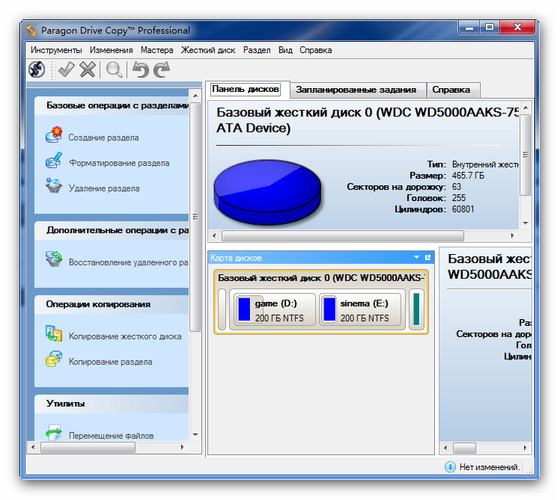The image size is (560, 500).
Task: Open the Инструменты menu
Action: (56, 50)
